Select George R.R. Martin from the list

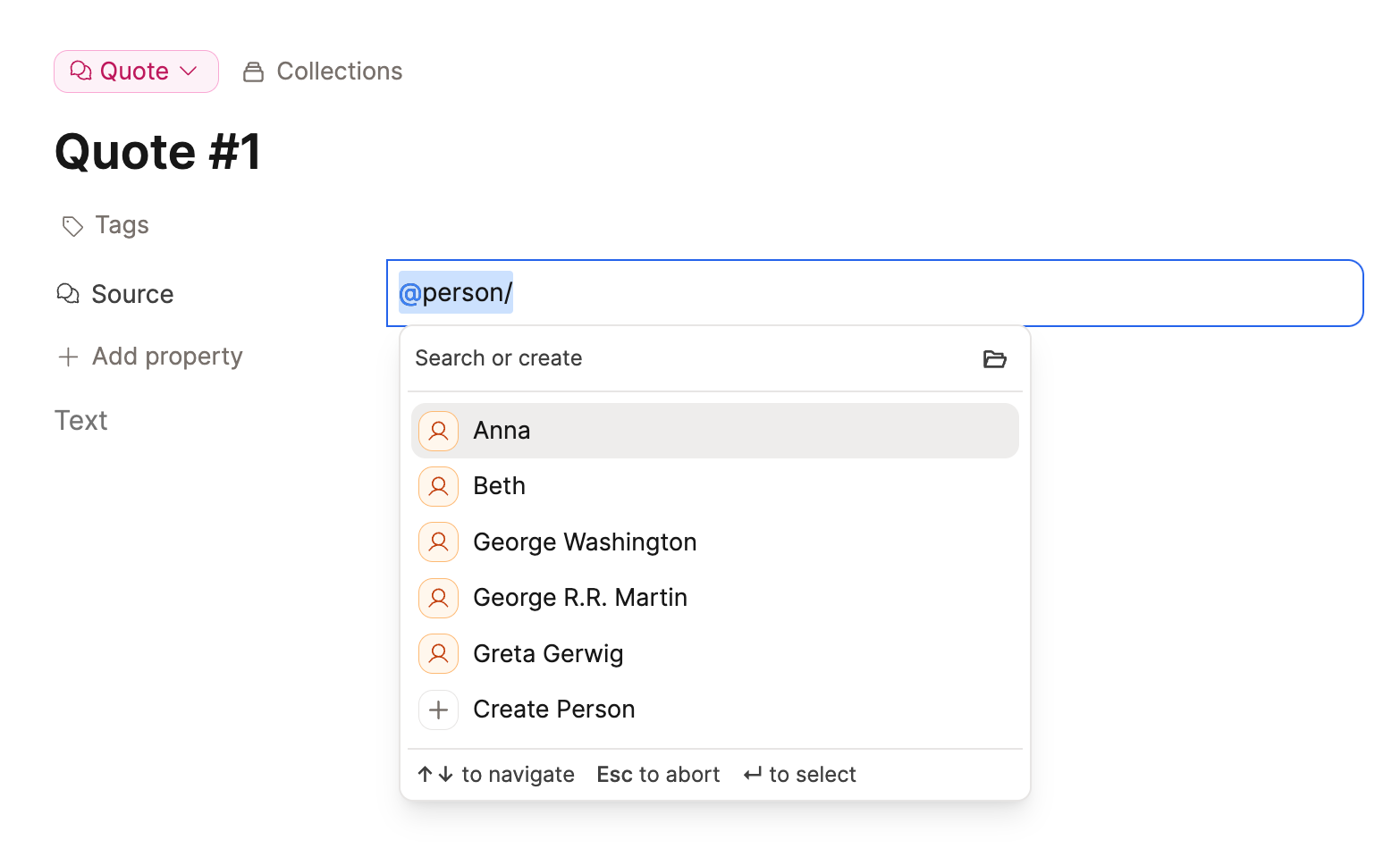pyautogui.click(x=580, y=597)
